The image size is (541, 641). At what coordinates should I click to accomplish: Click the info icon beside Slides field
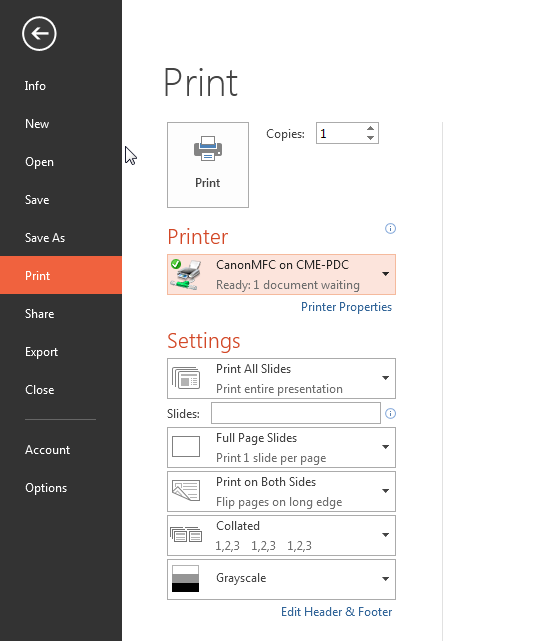tap(391, 414)
